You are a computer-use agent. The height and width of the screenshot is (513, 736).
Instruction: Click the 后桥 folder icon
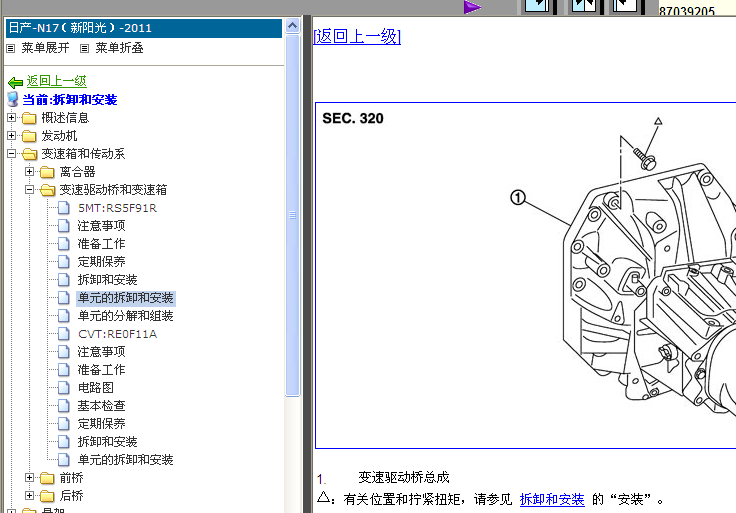(47, 496)
